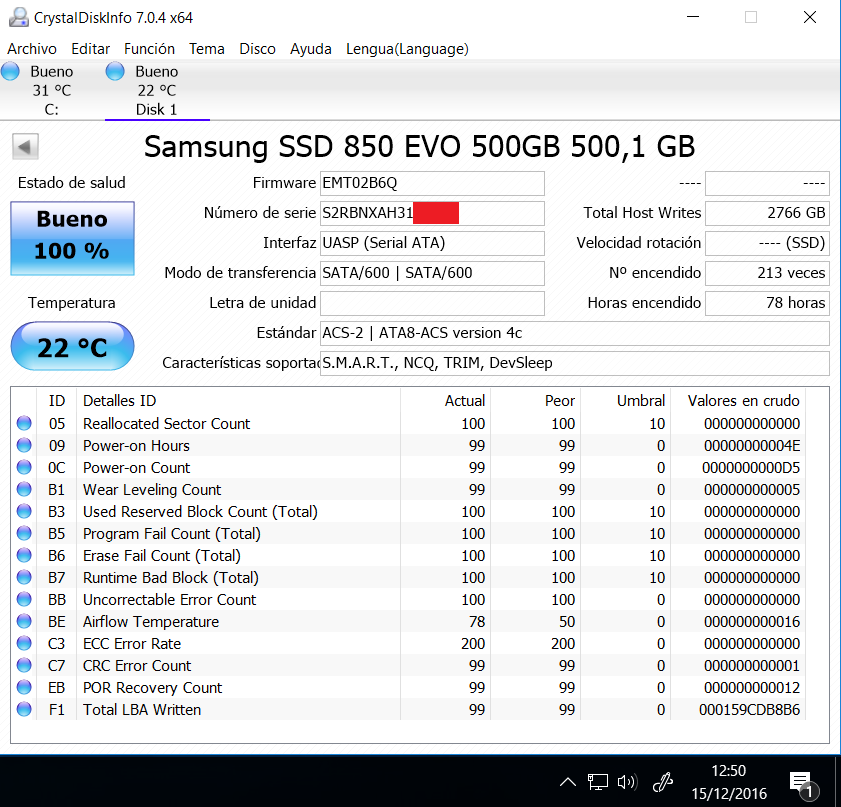Open the Tema menu
The height and width of the screenshot is (807, 841).
[206, 49]
